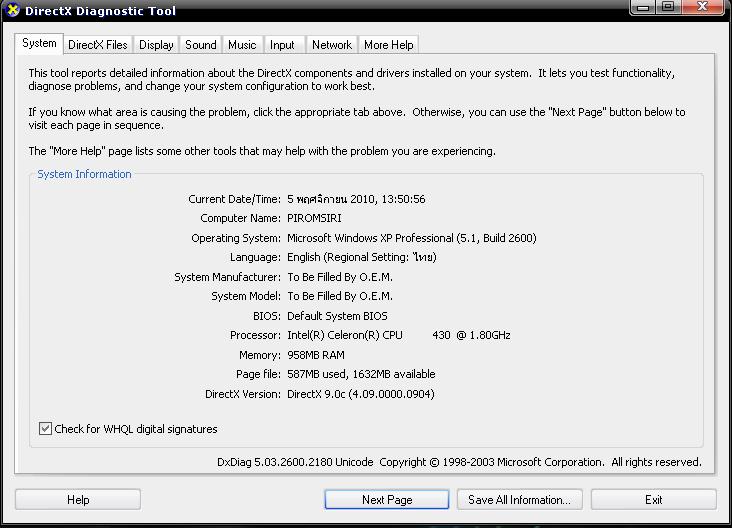Click the Help button
Screen dimensions: 732x528
pos(78,500)
